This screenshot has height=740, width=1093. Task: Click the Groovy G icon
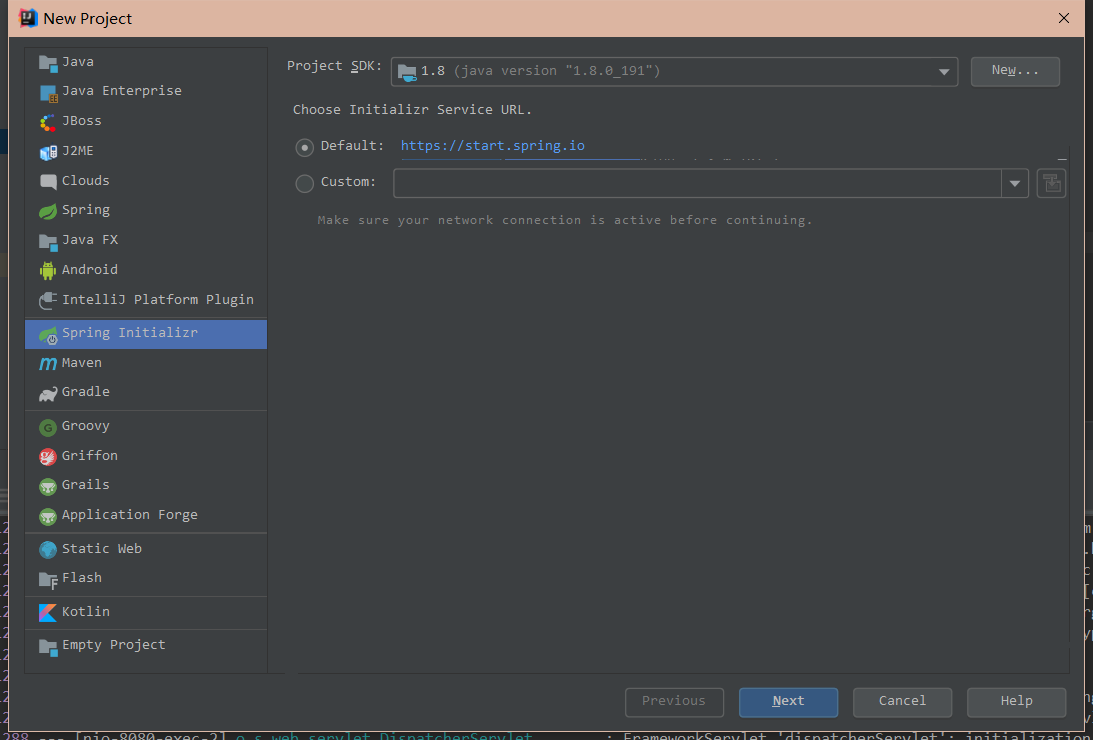click(x=48, y=427)
